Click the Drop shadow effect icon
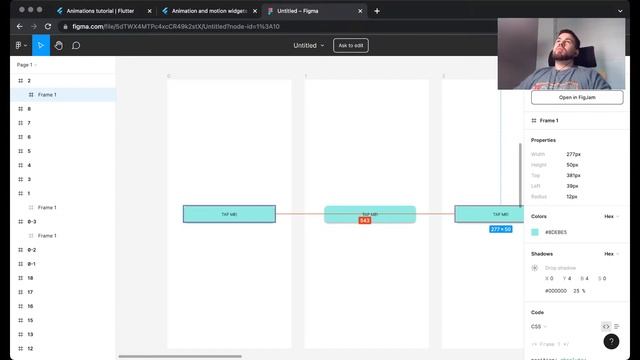This screenshot has width=640, height=360. [x=535, y=268]
